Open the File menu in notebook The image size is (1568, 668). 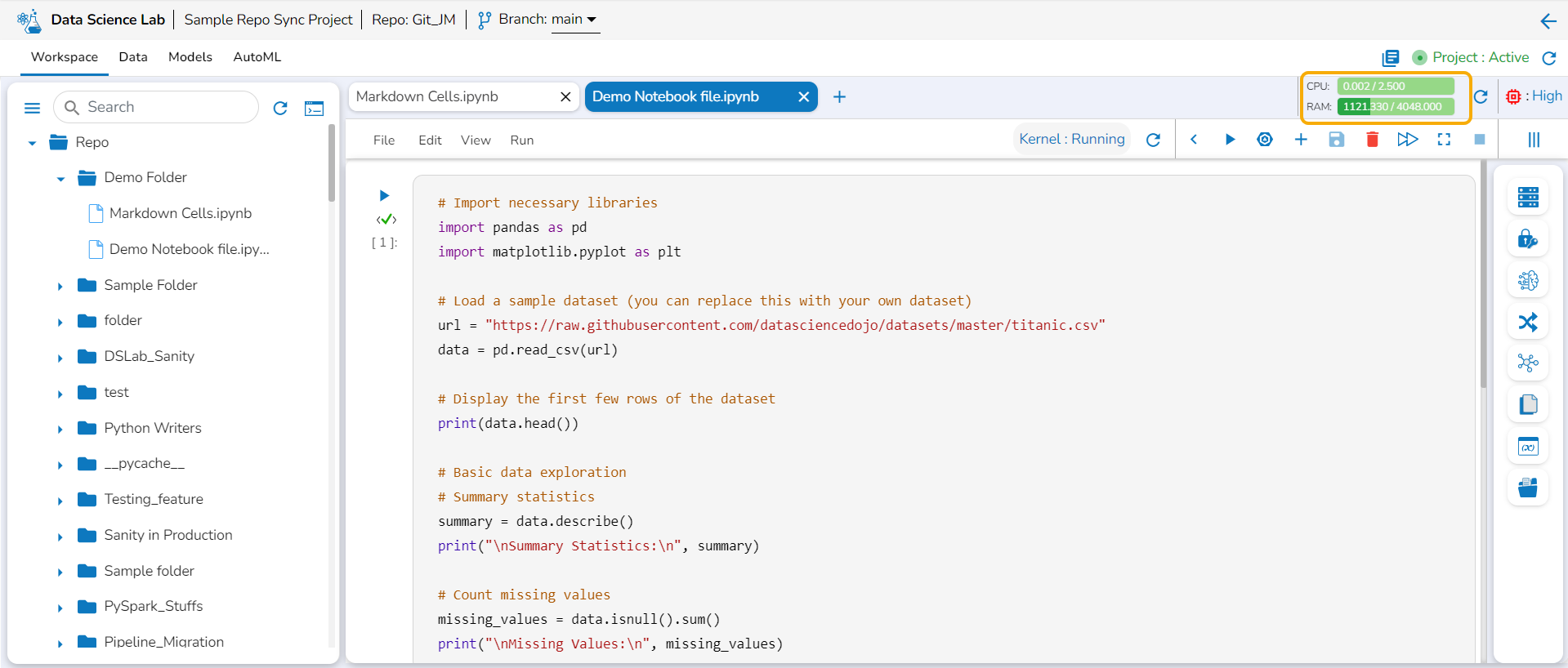(383, 140)
